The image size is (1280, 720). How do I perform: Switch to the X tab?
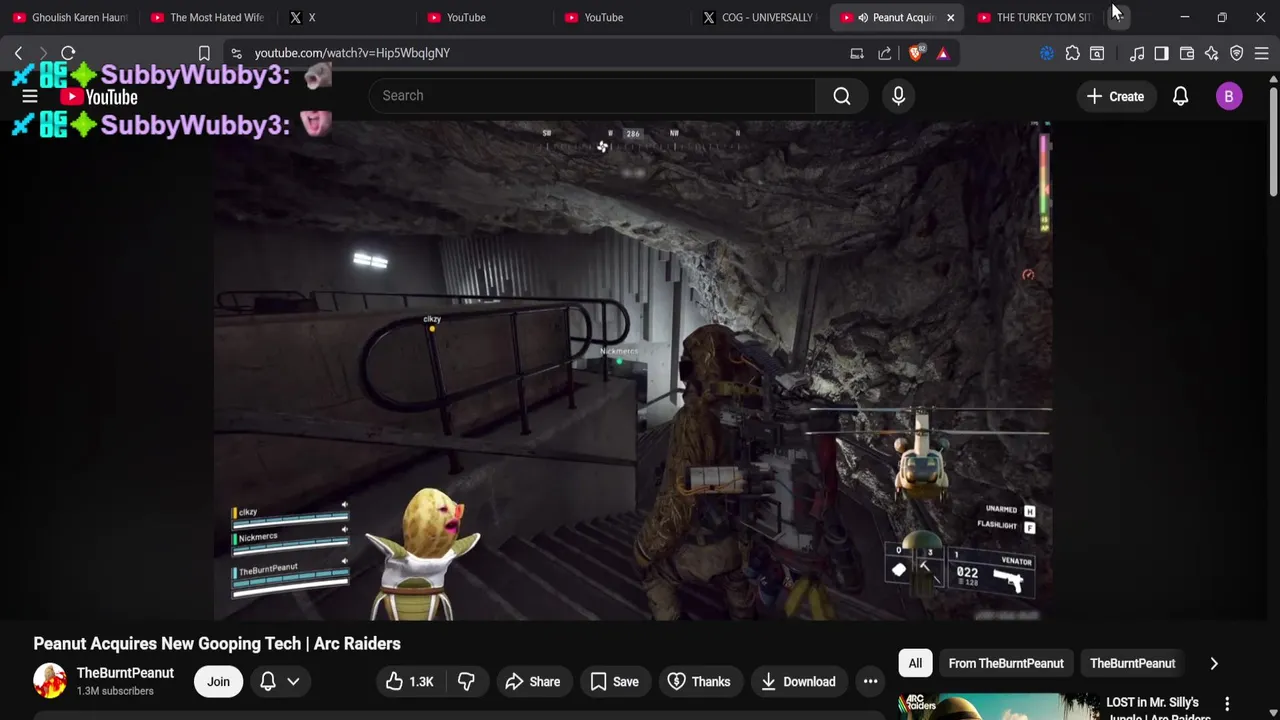(347, 17)
